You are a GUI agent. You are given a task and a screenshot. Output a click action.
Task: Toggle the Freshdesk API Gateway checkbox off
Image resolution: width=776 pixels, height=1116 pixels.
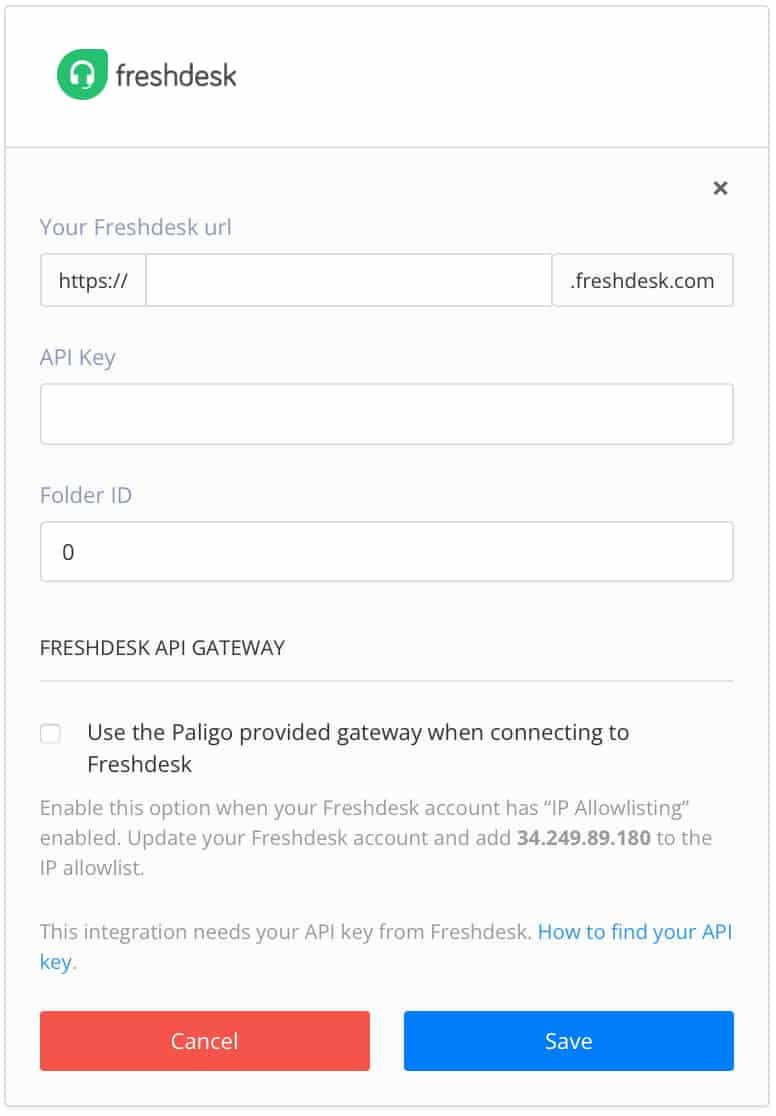coord(50,733)
